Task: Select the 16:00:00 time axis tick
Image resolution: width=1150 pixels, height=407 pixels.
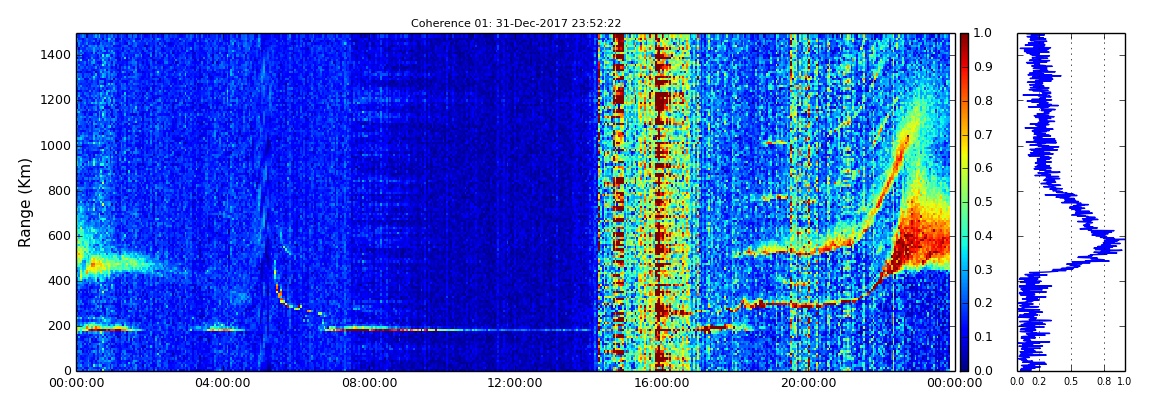Action: coord(661,383)
